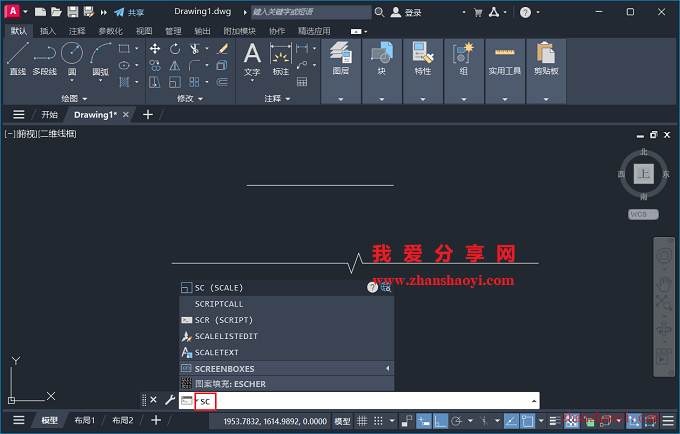680x434 pixels.
Task: Expand the Block (块) panel dropdown
Action: pos(382,99)
